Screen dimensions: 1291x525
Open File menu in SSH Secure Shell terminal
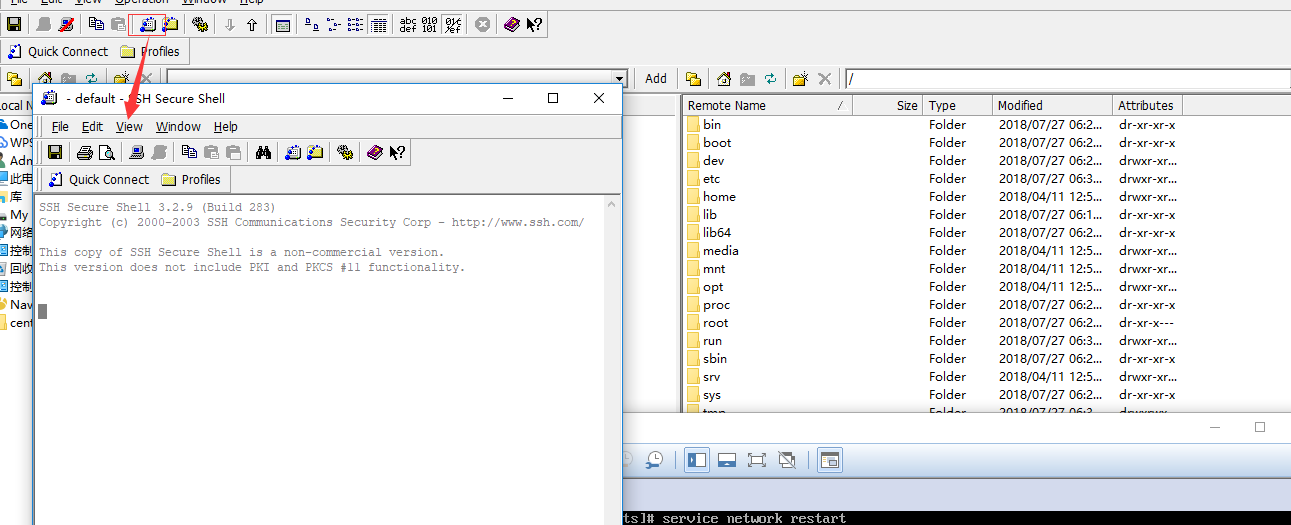coord(60,126)
